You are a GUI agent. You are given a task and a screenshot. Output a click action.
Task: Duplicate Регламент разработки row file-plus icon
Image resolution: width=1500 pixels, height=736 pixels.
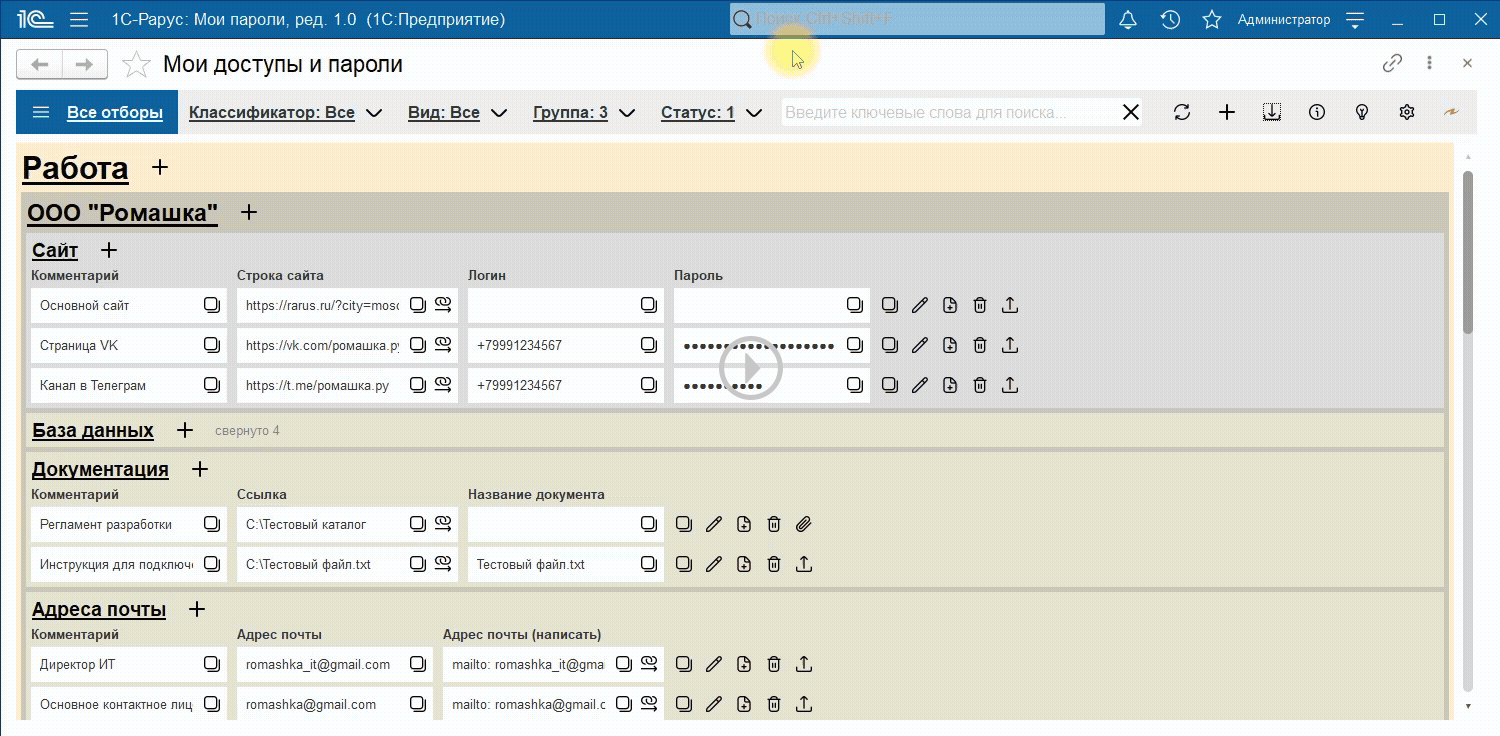[x=743, y=524]
